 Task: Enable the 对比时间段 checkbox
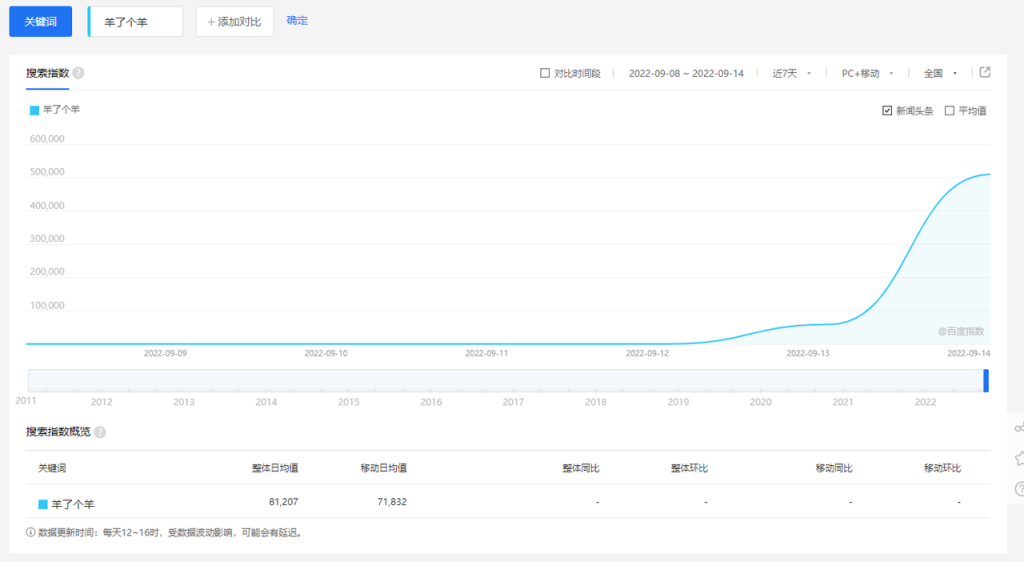click(x=545, y=73)
